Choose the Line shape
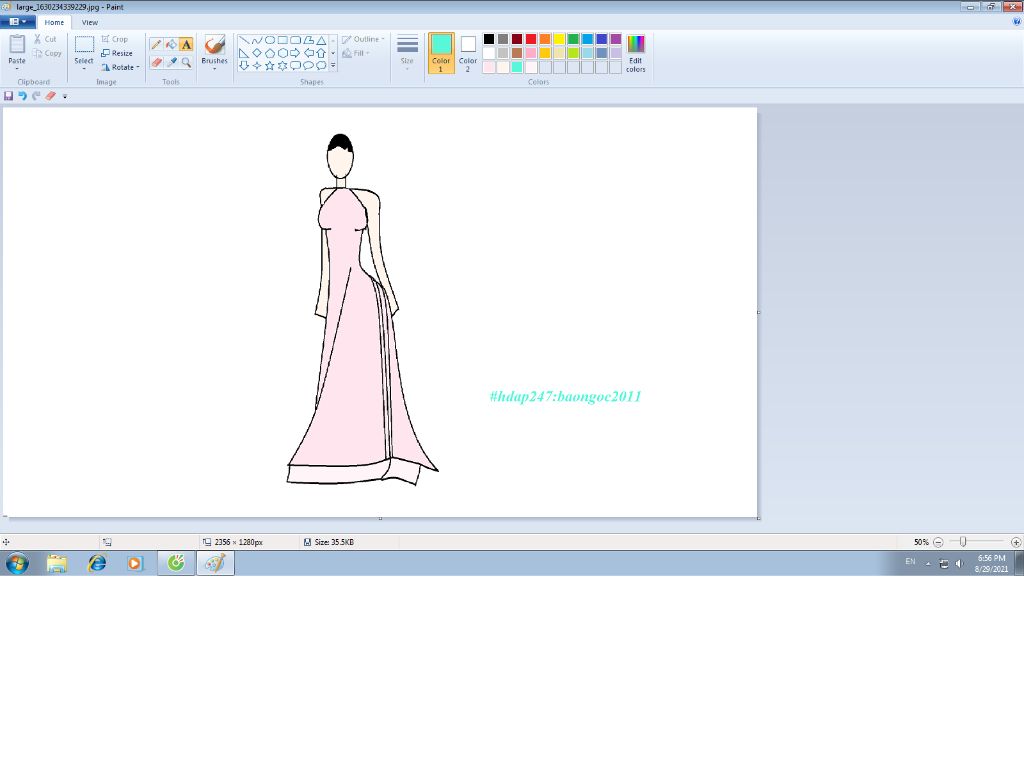 (x=244, y=40)
